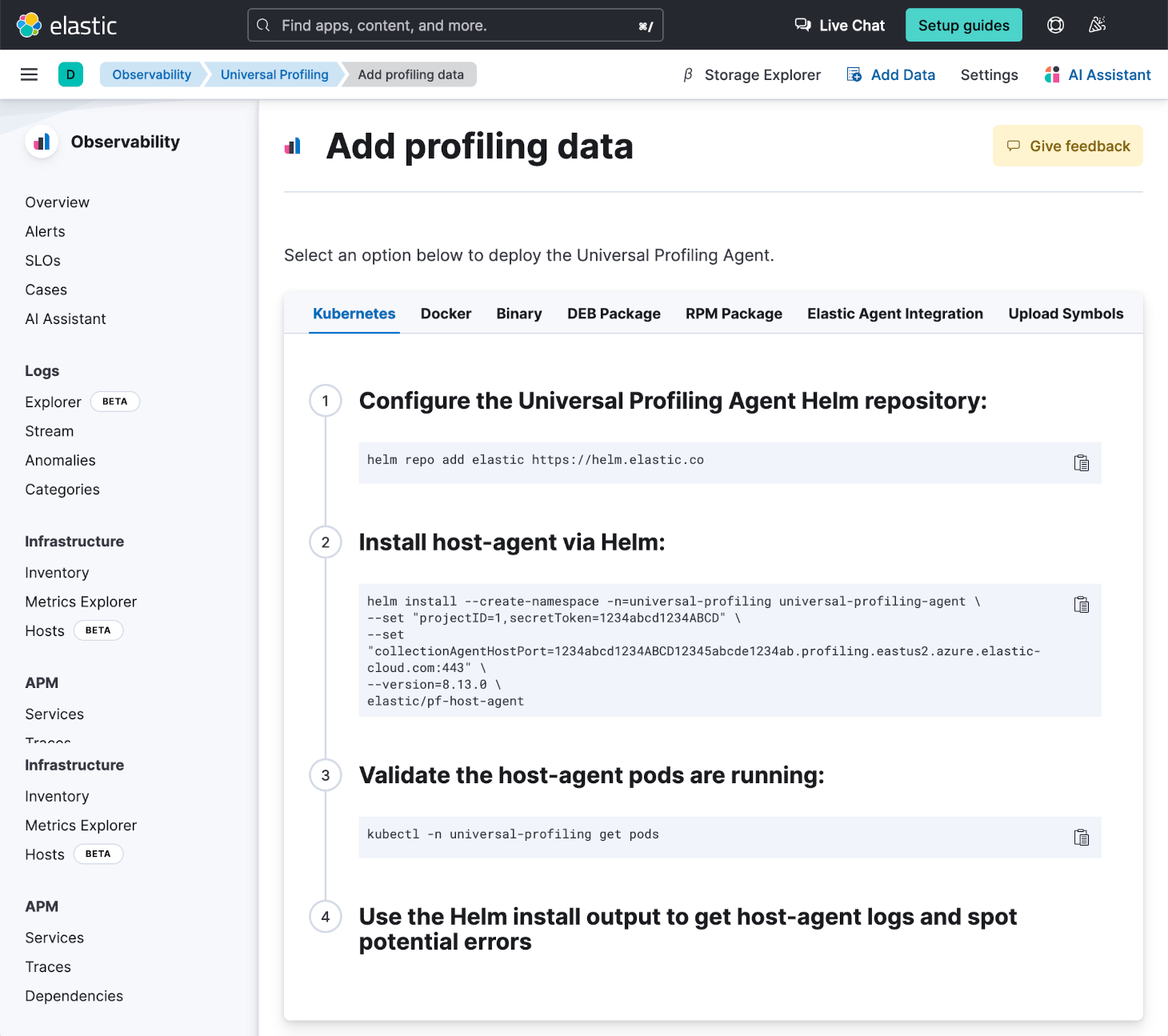The image size is (1168, 1036).
Task: Open Cases in the sidebar
Action: click(x=46, y=290)
